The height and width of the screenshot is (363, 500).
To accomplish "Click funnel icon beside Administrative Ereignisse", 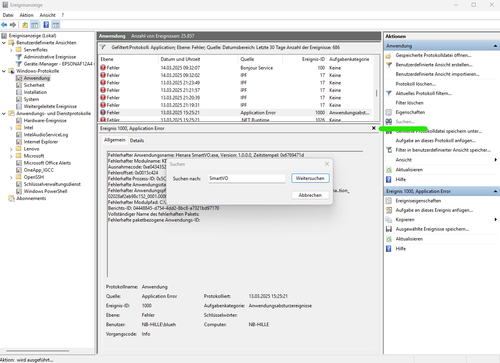I will [x=19, y=57].
